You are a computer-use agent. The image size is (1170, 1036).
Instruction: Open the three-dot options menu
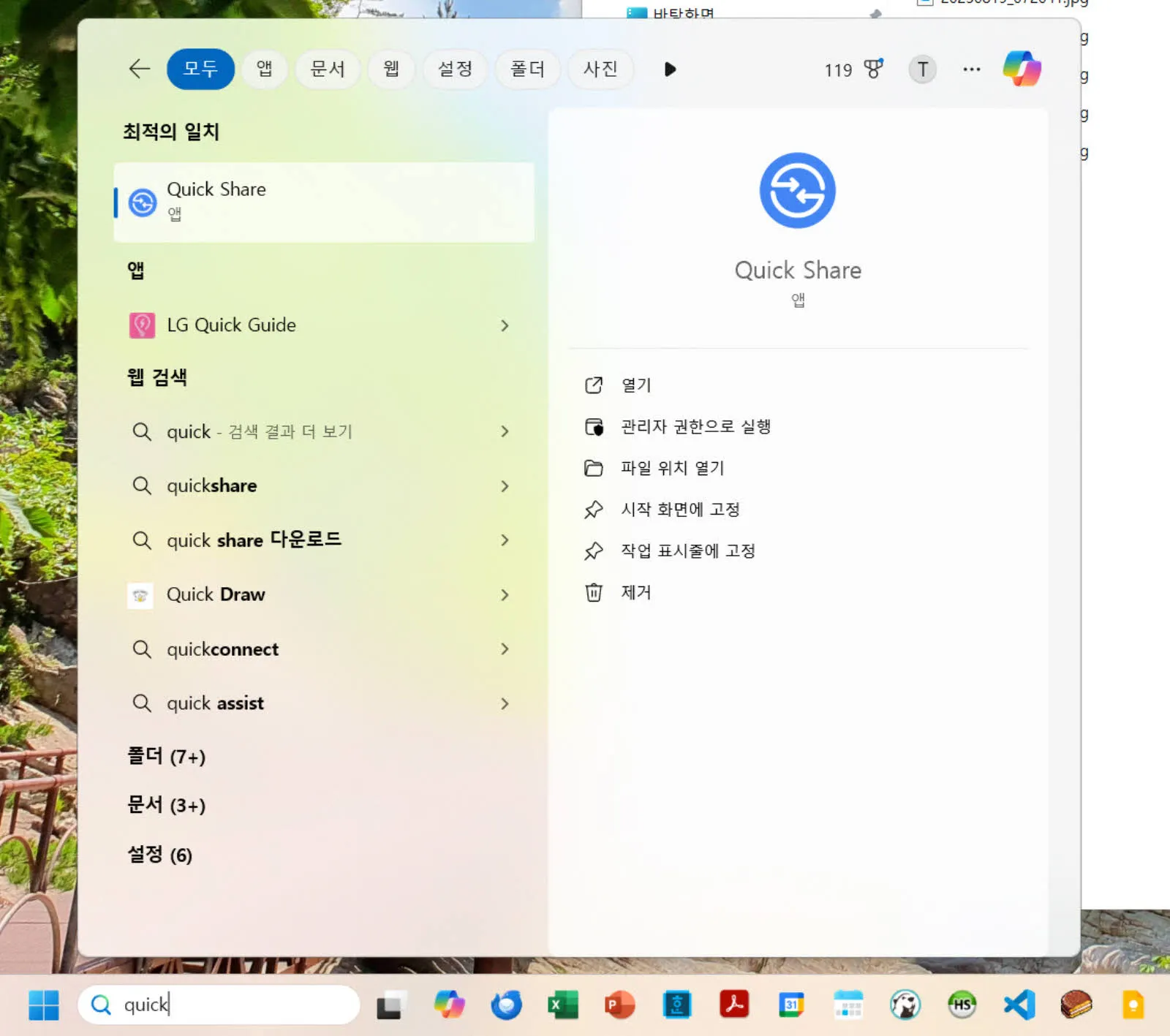point(971,69)
